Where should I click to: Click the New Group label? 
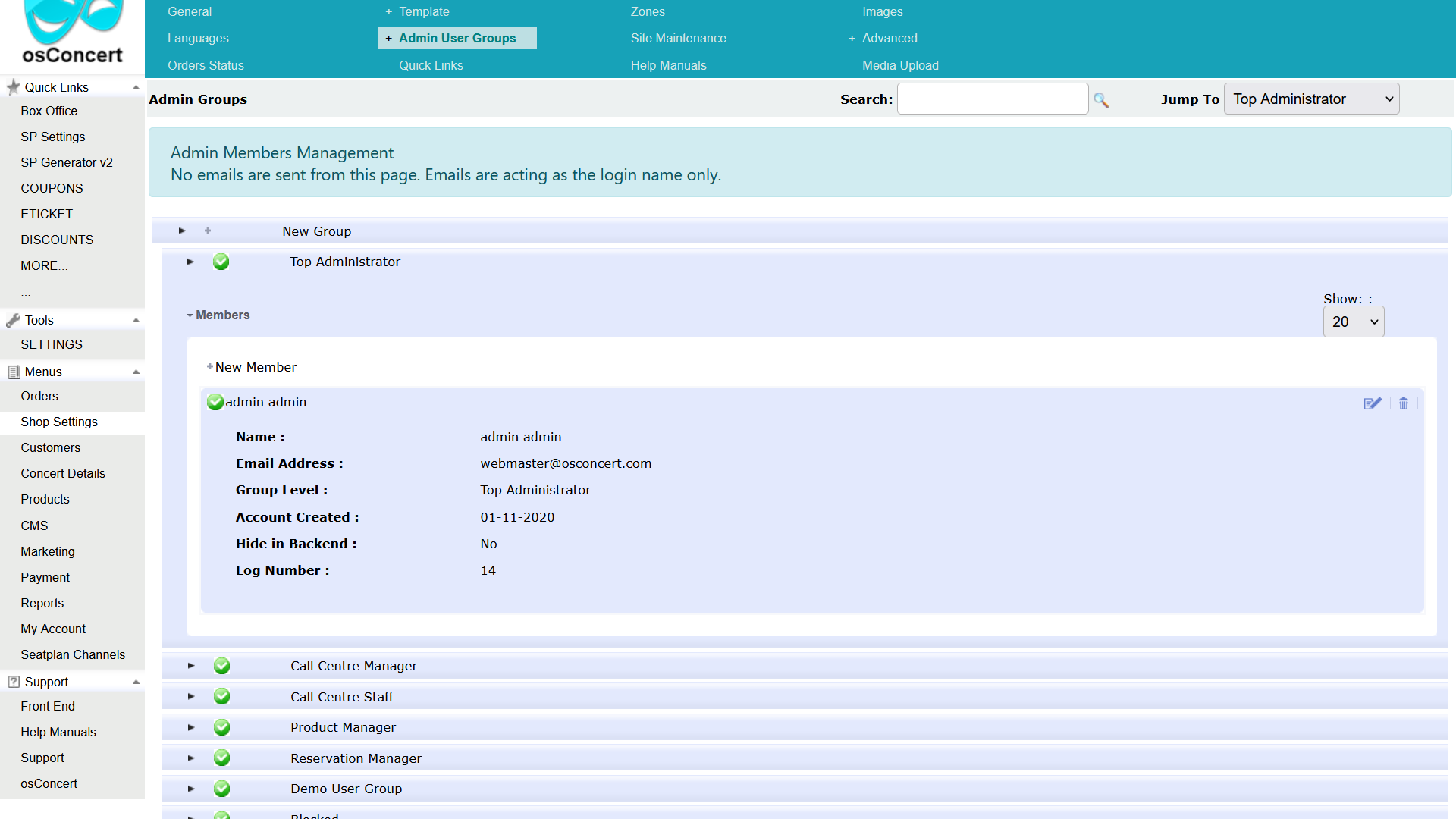(x=316, y=231)
